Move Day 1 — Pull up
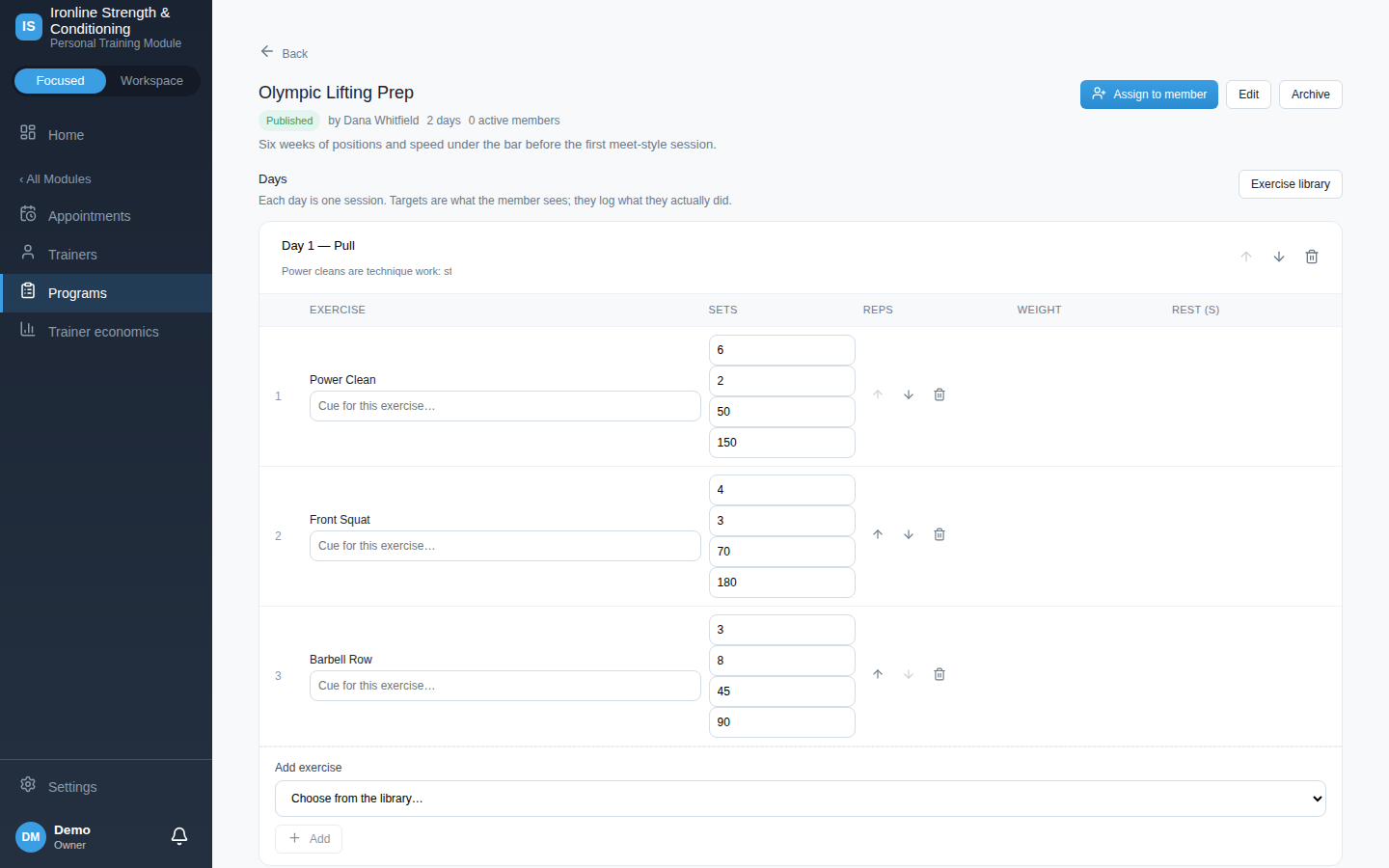 point(1246,257)
